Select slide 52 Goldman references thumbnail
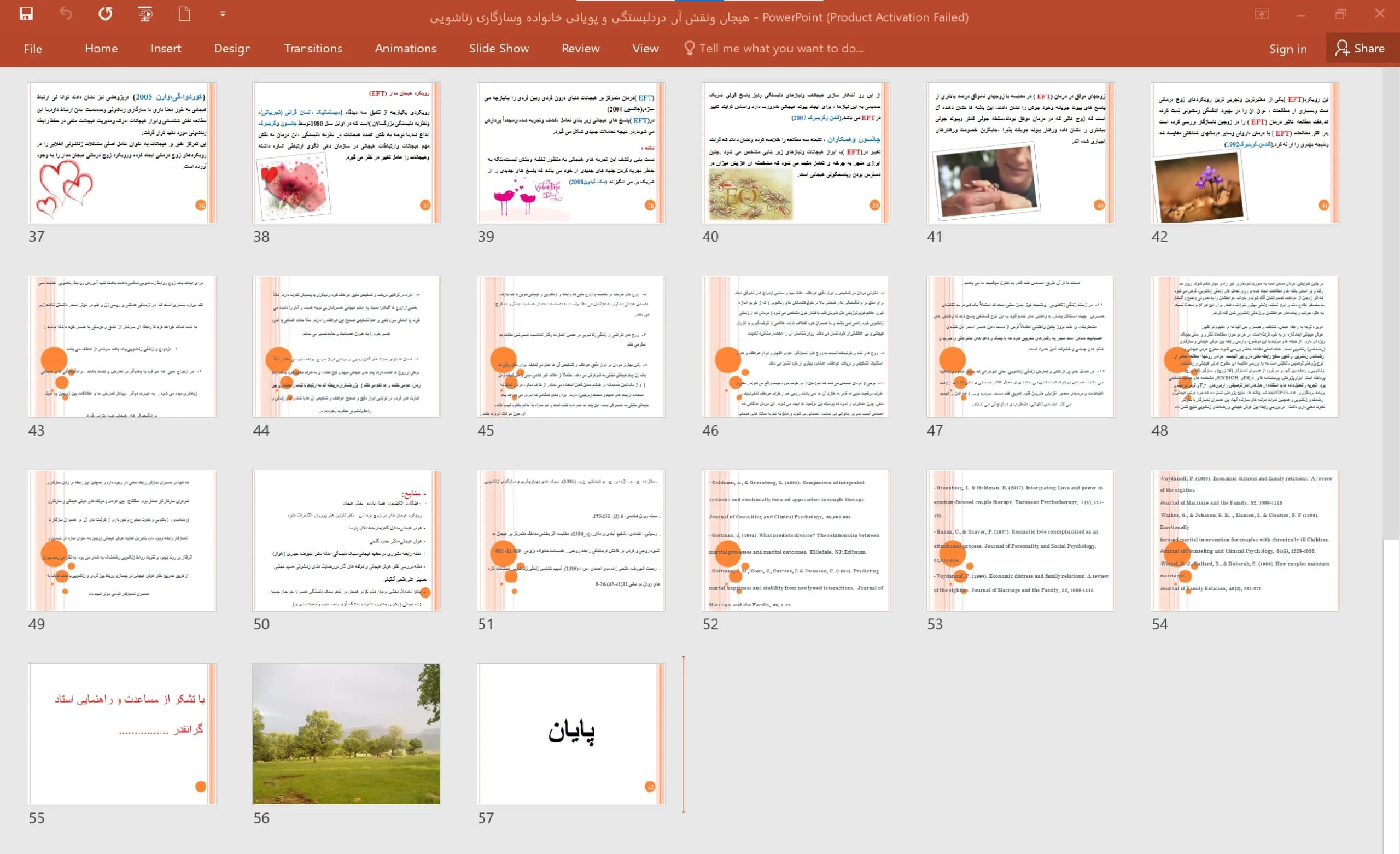The image size is (1400, 854). click(796, 540)
